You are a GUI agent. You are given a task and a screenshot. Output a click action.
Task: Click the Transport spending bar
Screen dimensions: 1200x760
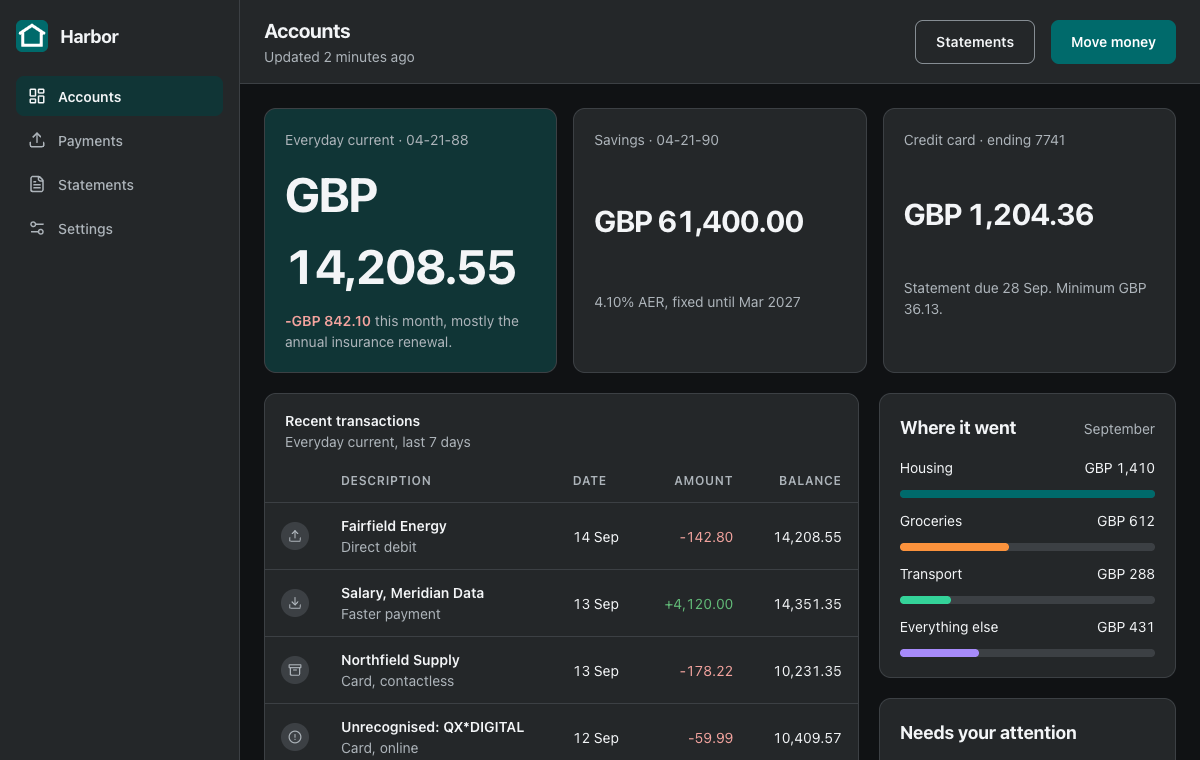click(1027, 599)
